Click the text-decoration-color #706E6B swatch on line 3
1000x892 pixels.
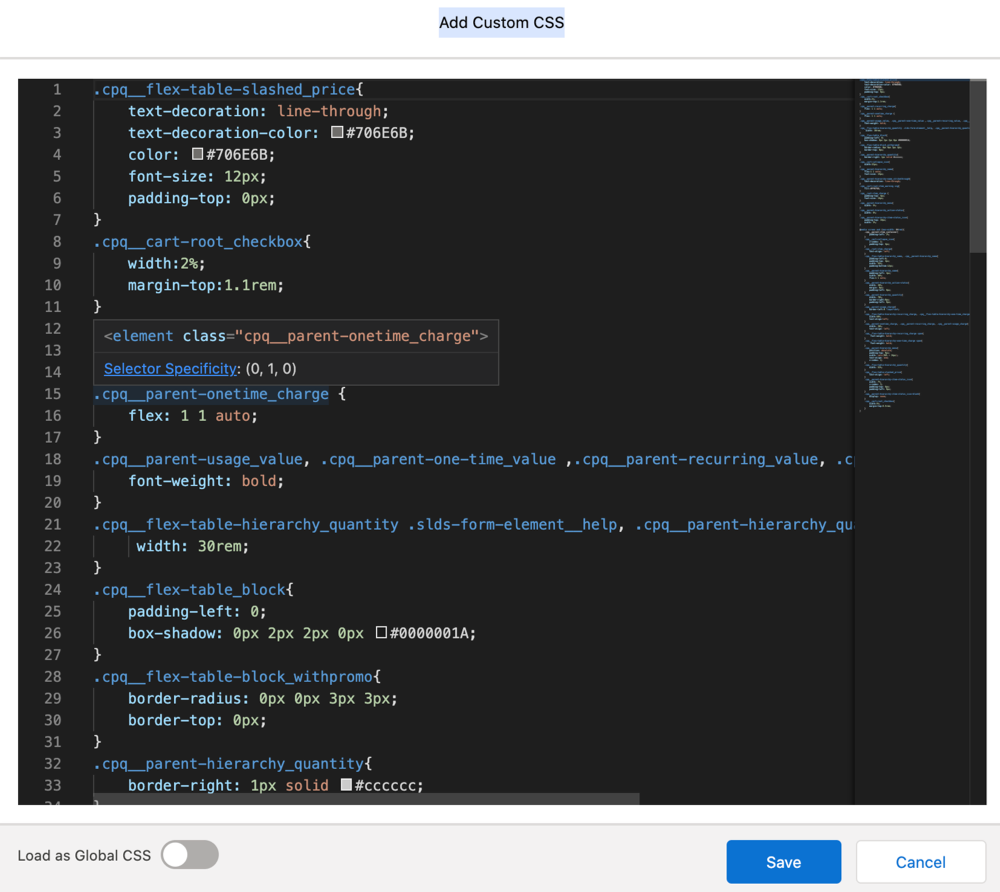click(x=337, y=132)
